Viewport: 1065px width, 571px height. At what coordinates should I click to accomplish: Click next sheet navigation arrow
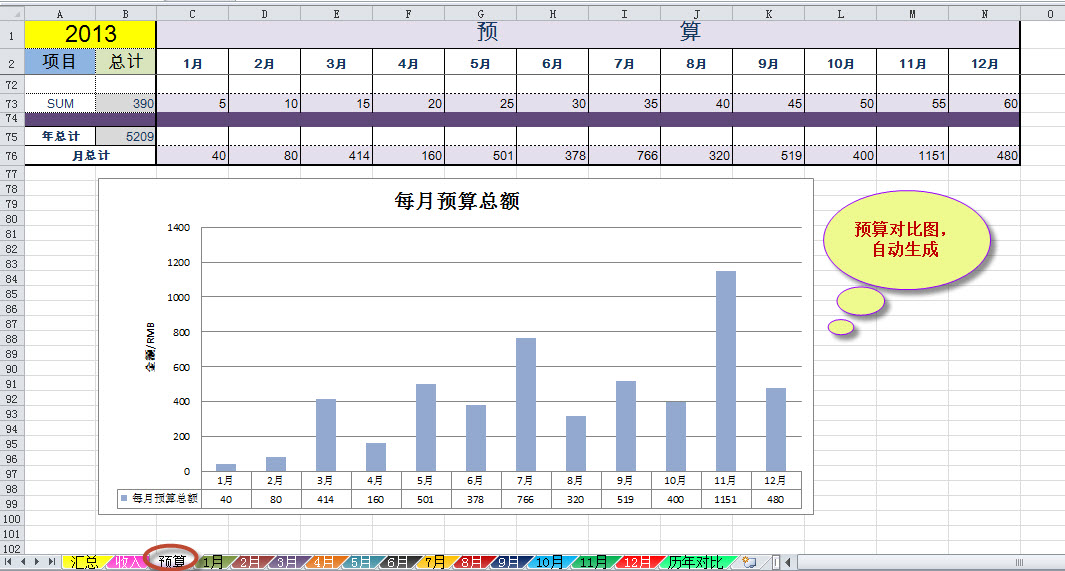(37, 562)
